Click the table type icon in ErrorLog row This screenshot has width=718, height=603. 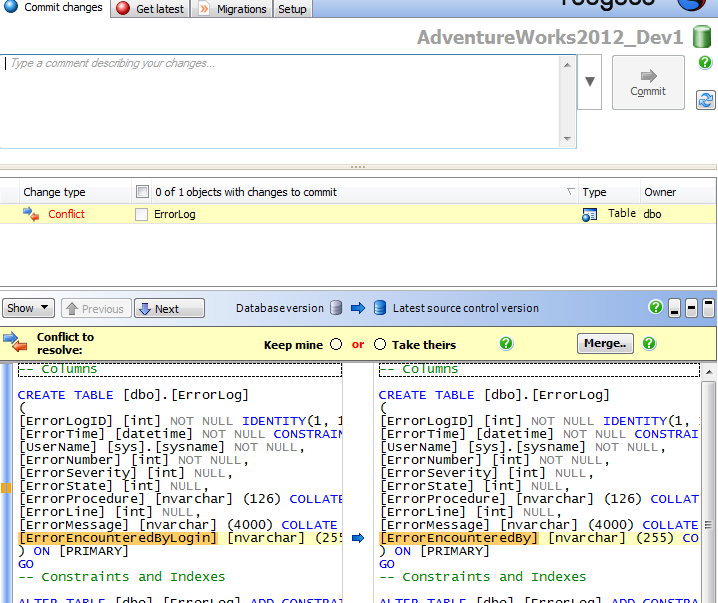(590, 214)
